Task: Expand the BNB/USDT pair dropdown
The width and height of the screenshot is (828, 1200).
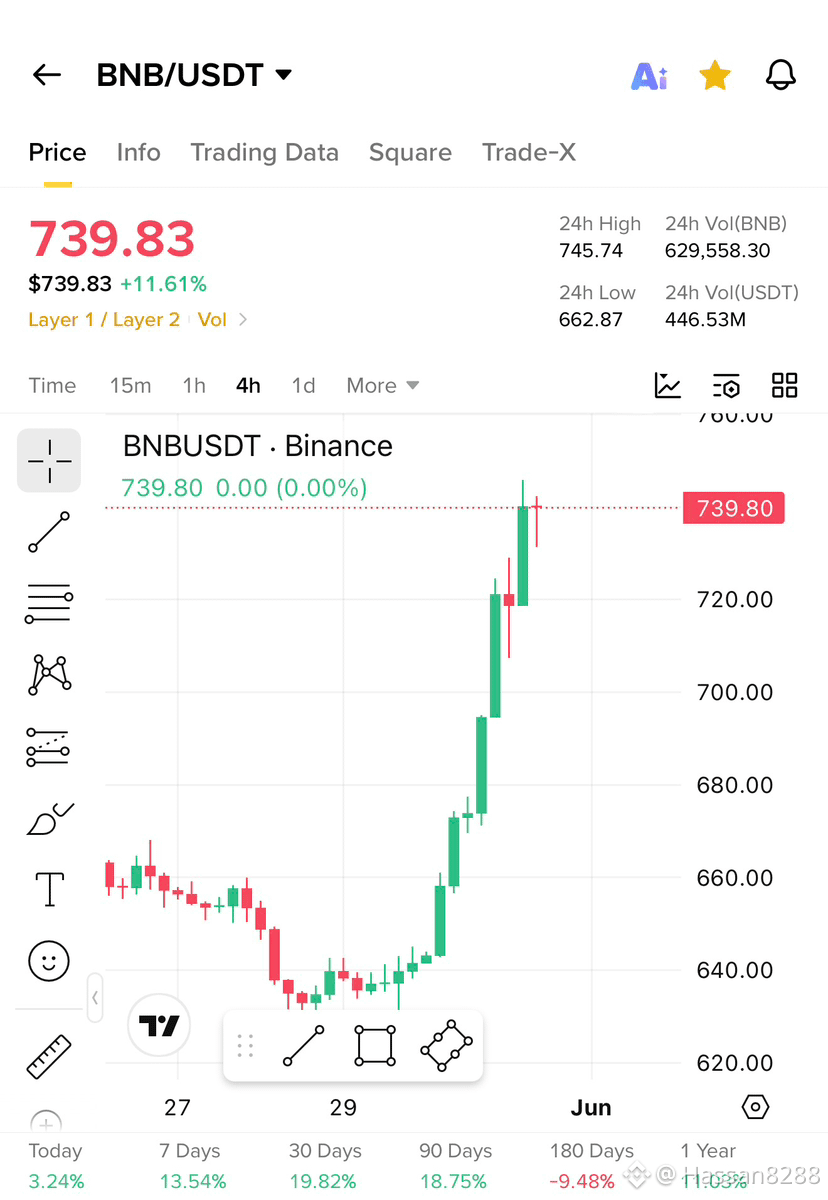Action: tap(283, 75)
